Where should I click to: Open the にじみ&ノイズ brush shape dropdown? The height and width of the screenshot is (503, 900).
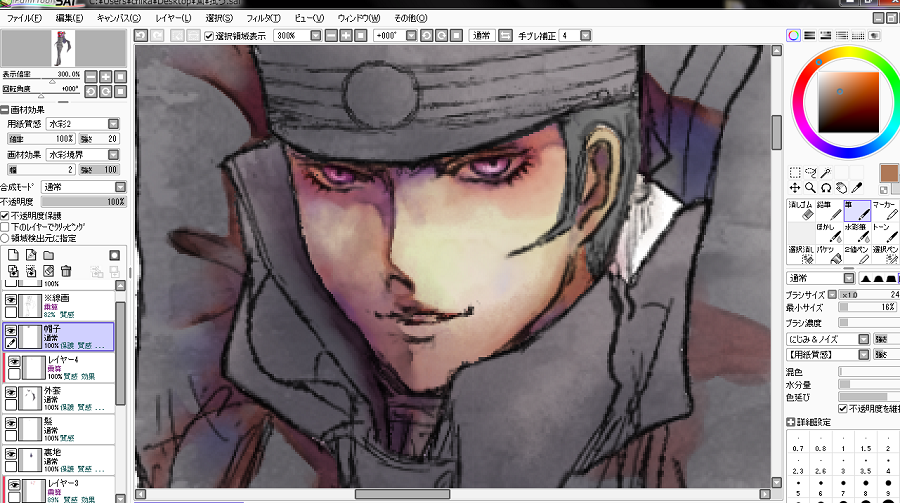(863, 339)
